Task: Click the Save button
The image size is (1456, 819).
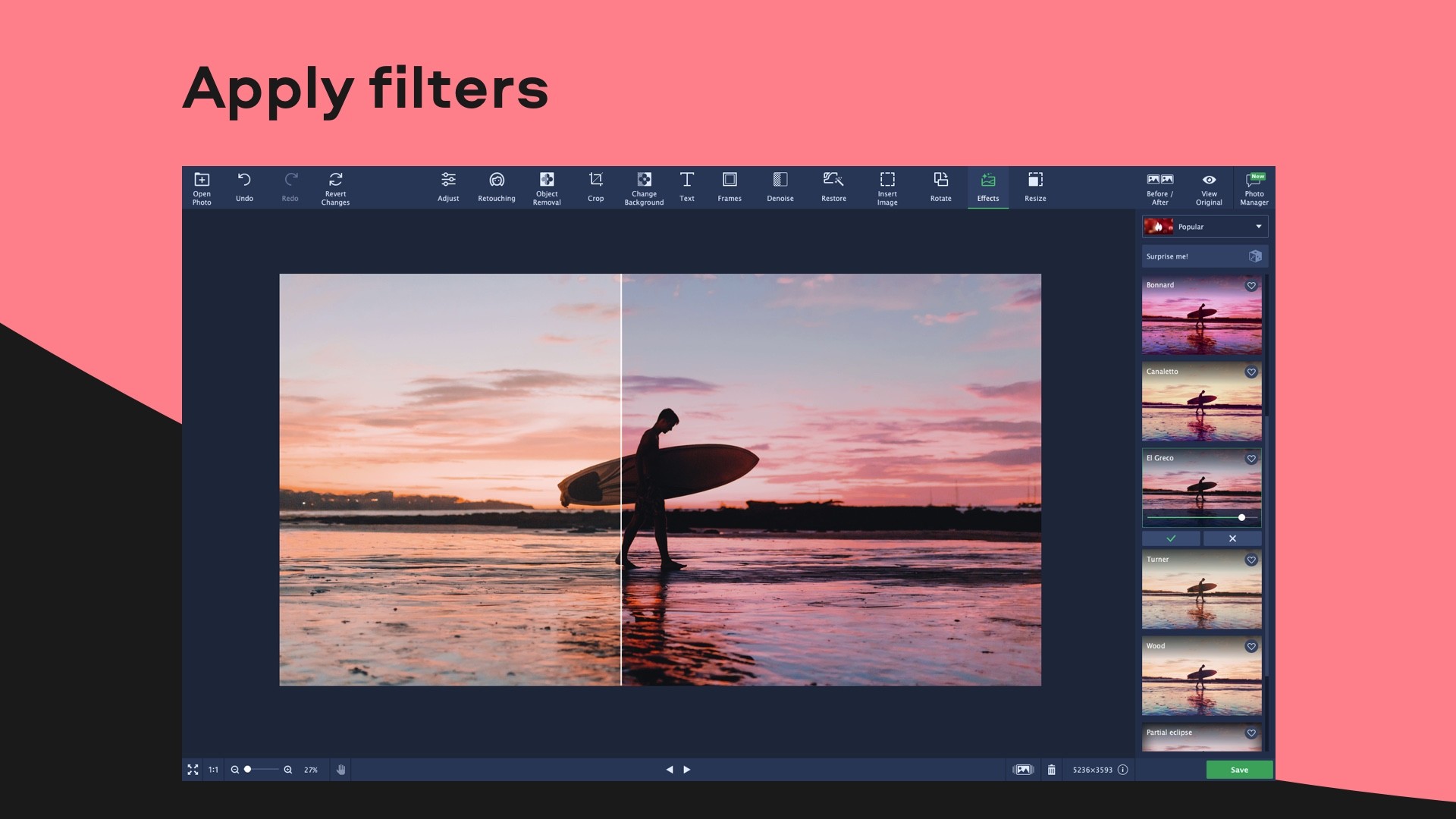Action: click(x=1239, y=769)
